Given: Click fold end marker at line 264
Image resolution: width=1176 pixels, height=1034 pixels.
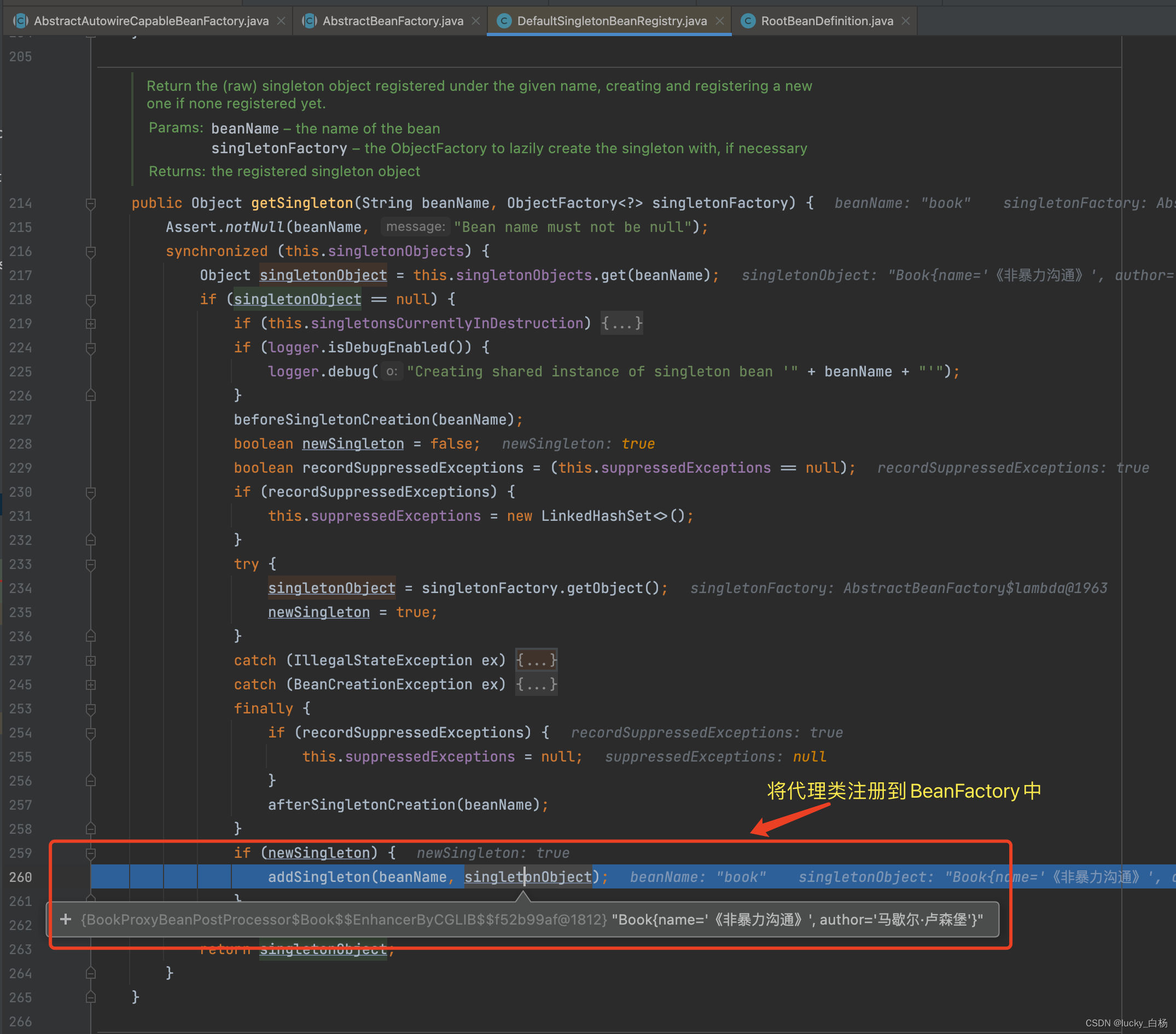Looking at the screenshot, I should click(x=90, y=973).
